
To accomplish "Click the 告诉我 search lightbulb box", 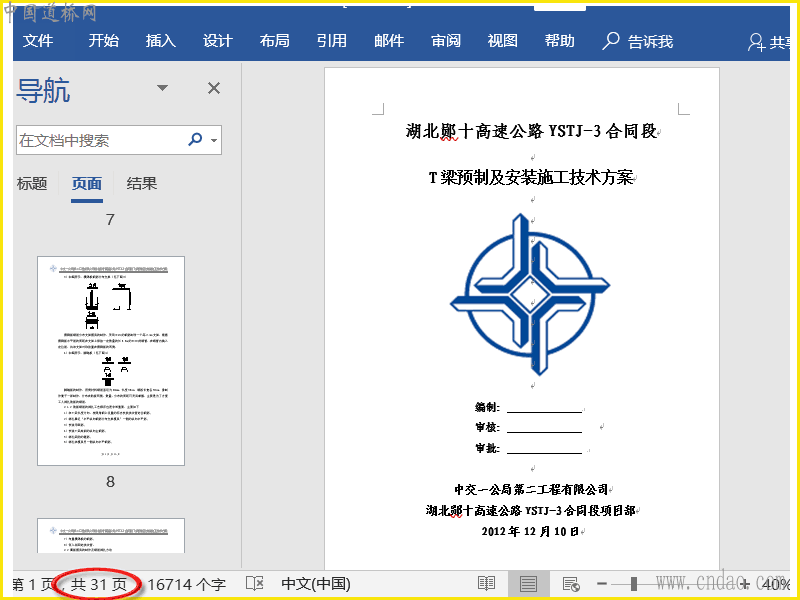I will (638, 41).
